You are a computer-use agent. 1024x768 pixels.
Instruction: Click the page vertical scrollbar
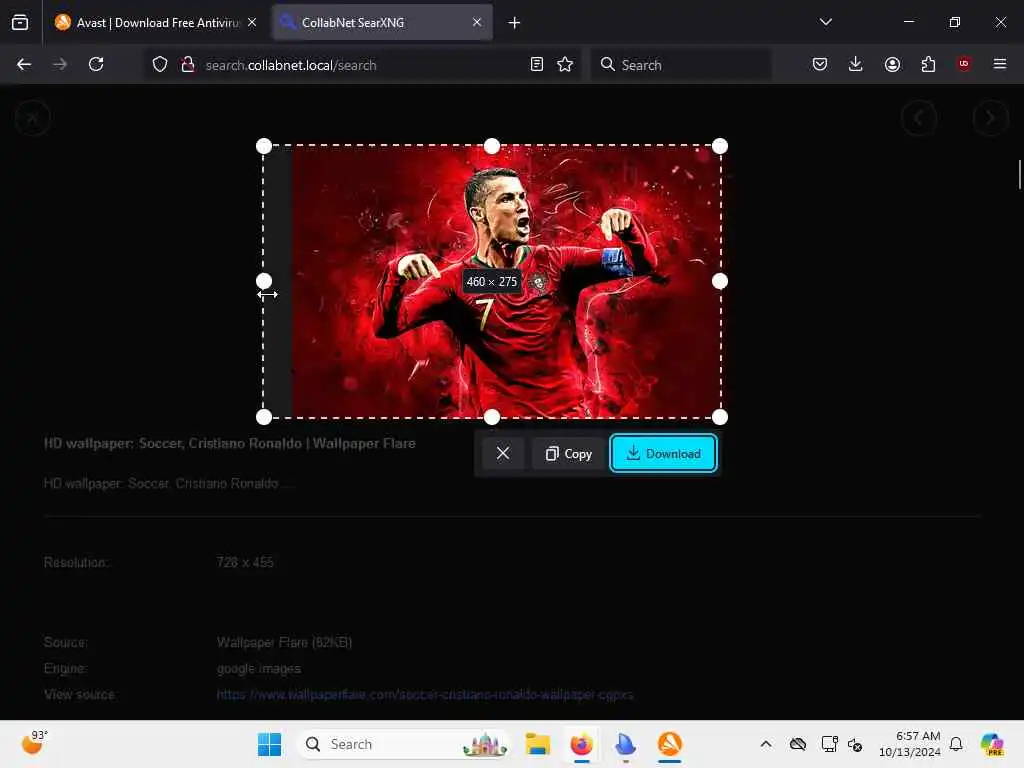tap(1019, 174)
